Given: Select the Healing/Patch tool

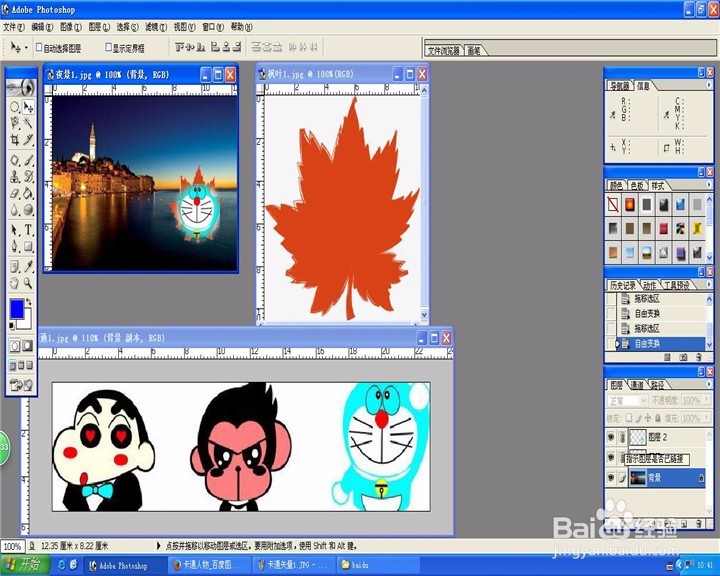Looking at the screenshot, I should pyautogui.click(x=14, y=160).
